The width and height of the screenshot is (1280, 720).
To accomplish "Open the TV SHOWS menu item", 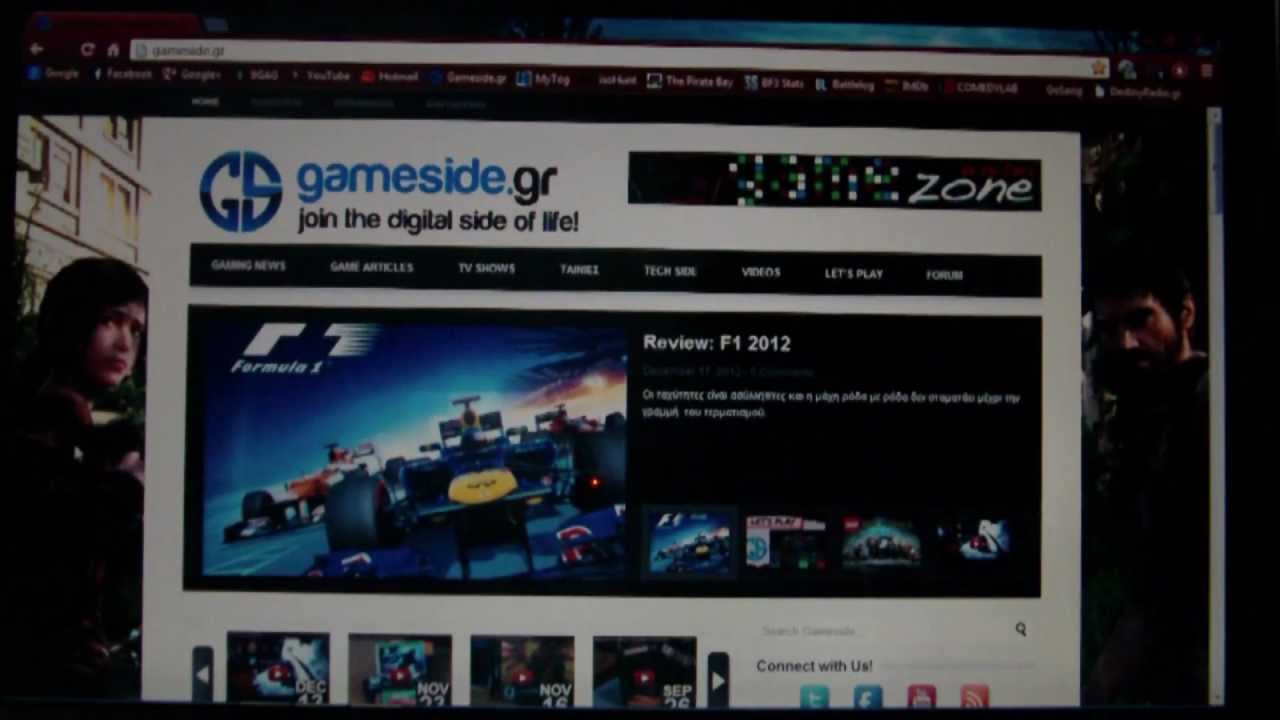I will tap(486, 269).
